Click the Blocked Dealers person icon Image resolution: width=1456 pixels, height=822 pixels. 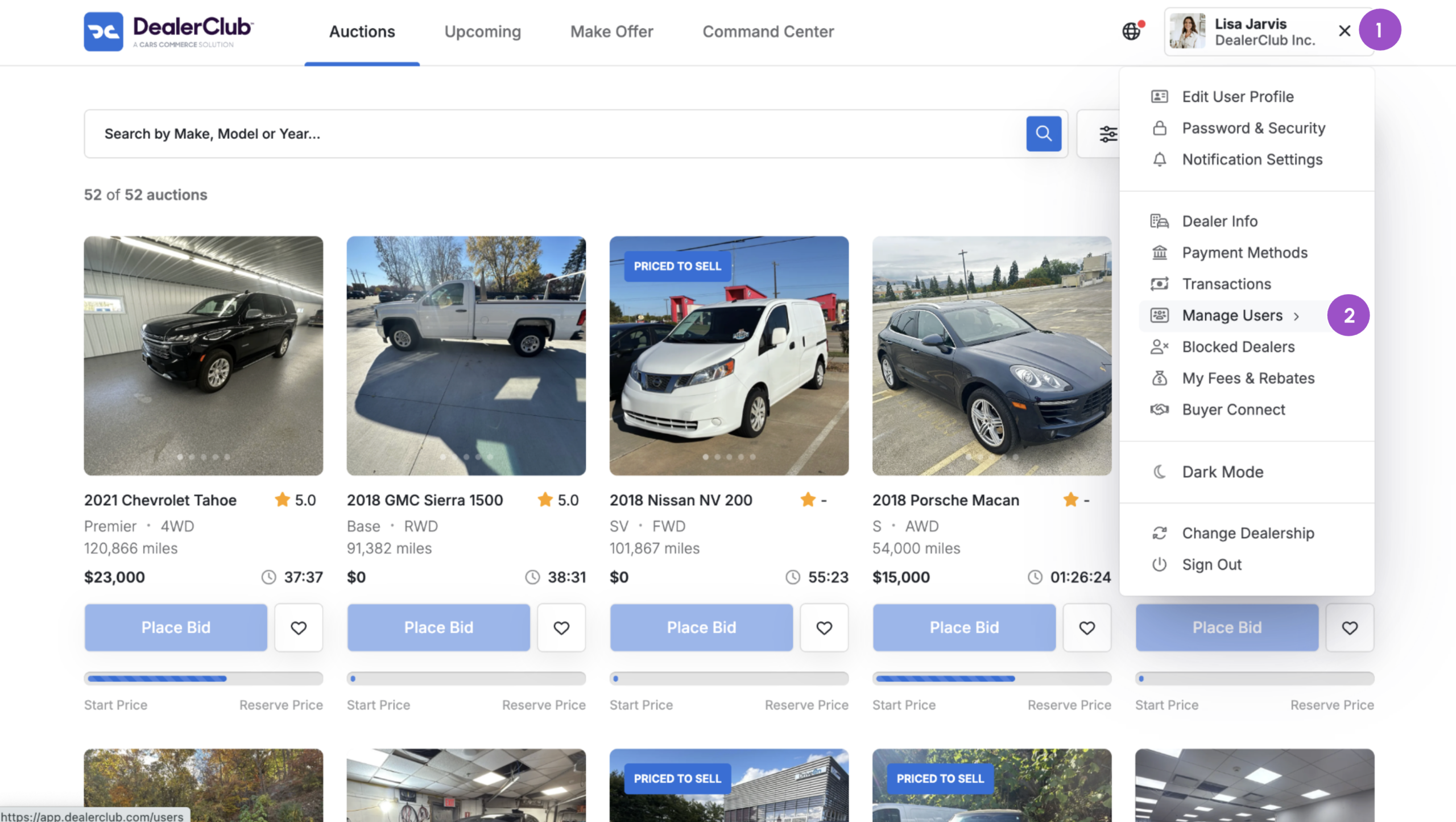click(x=1159, y=347)
